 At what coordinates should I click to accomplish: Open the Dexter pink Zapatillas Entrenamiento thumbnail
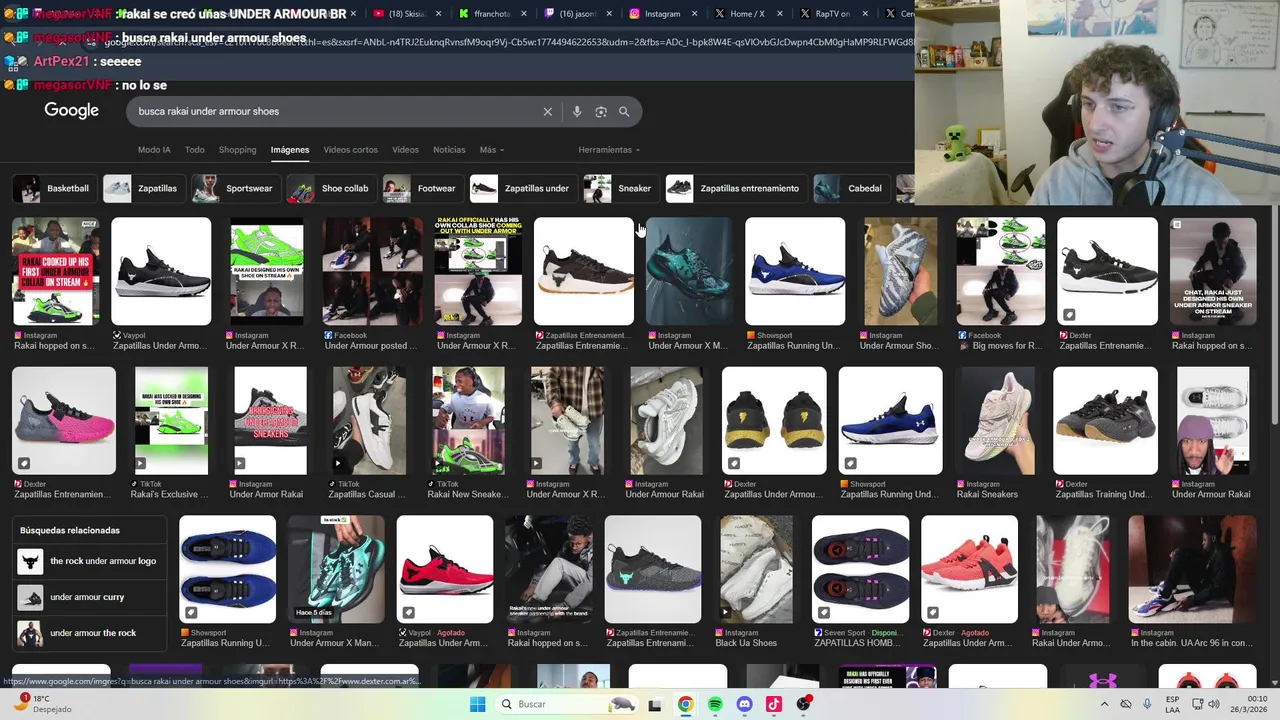(x=64, y=420)
